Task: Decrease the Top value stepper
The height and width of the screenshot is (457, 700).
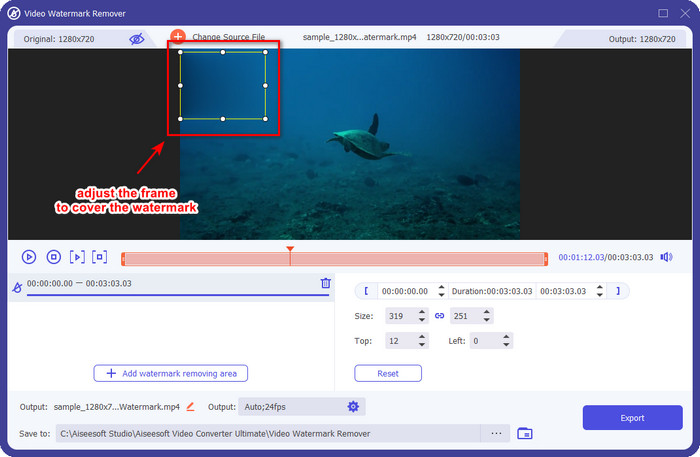Action: pyautogui.click(x=422, y=345)
